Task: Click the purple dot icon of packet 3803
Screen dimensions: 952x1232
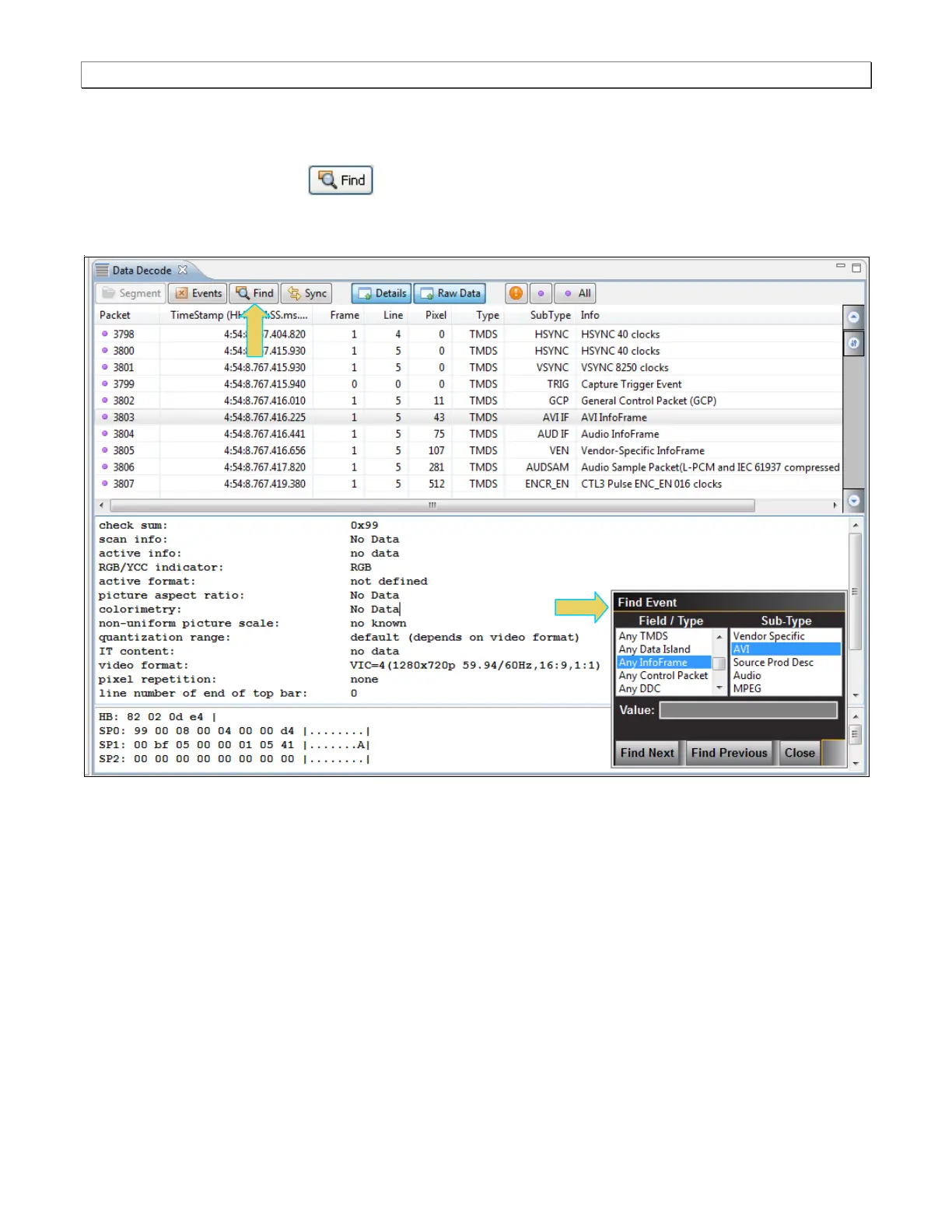Action: pos(105,418)
